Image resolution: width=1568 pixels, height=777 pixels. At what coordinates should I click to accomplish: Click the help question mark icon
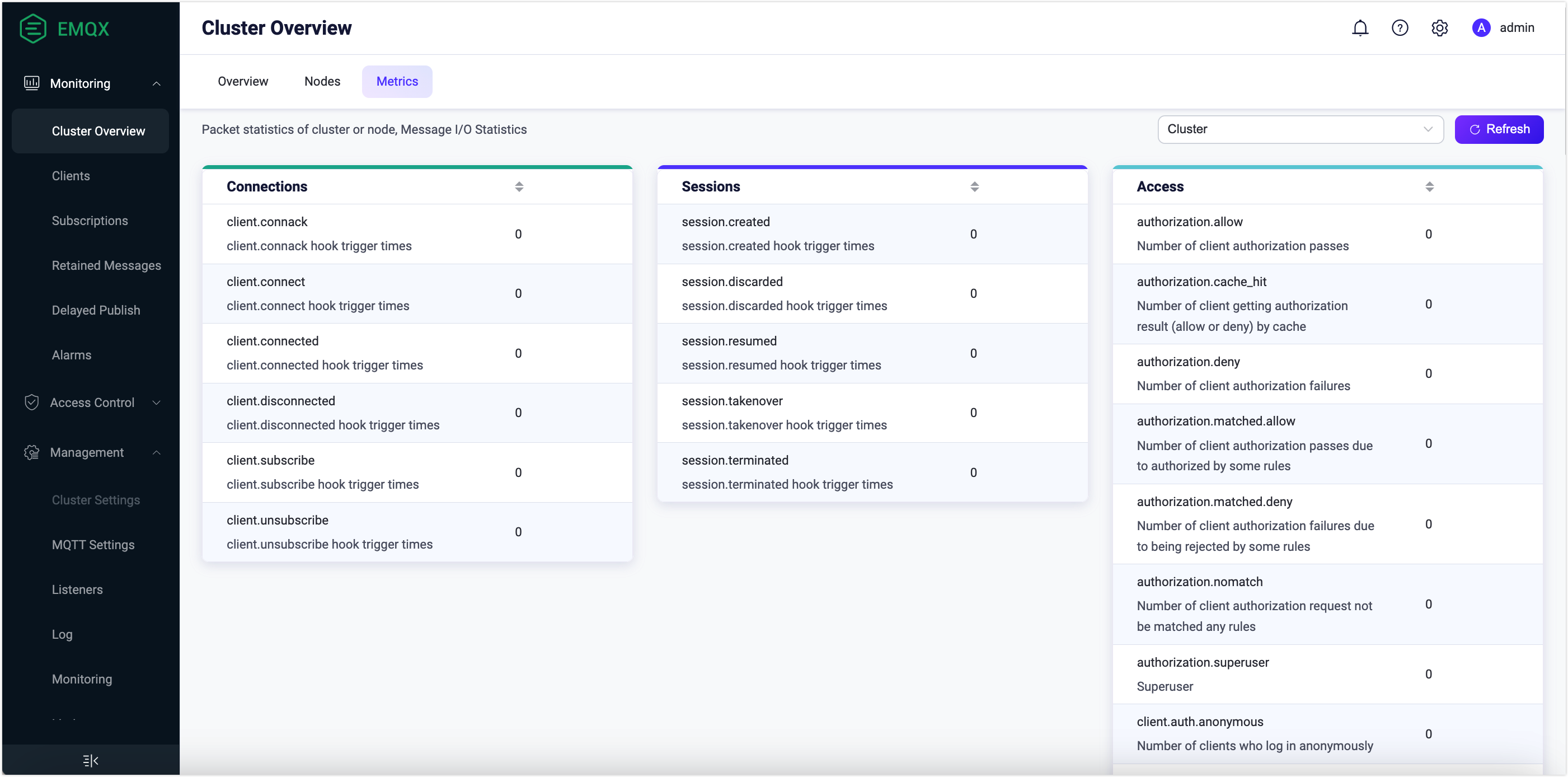coord(1400,27)
